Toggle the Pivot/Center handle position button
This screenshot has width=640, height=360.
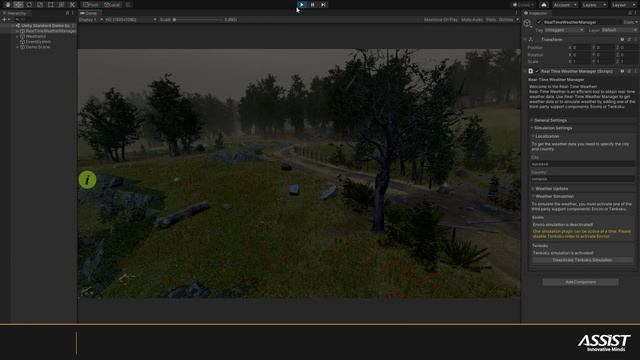(91, 5)
